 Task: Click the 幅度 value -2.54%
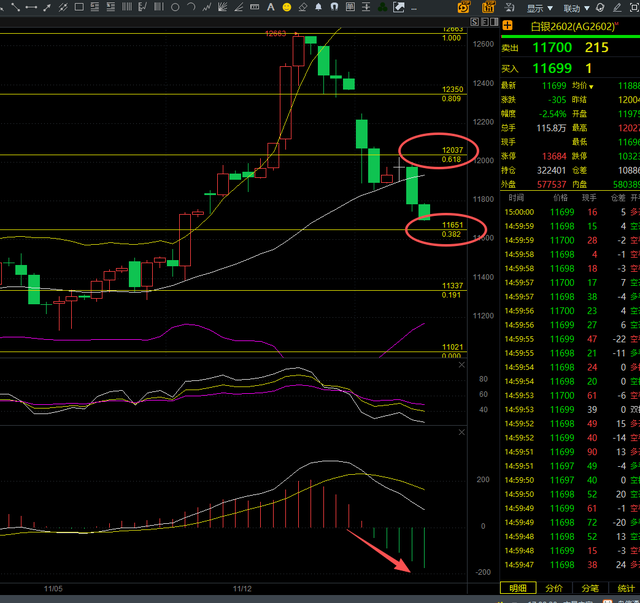553,114
